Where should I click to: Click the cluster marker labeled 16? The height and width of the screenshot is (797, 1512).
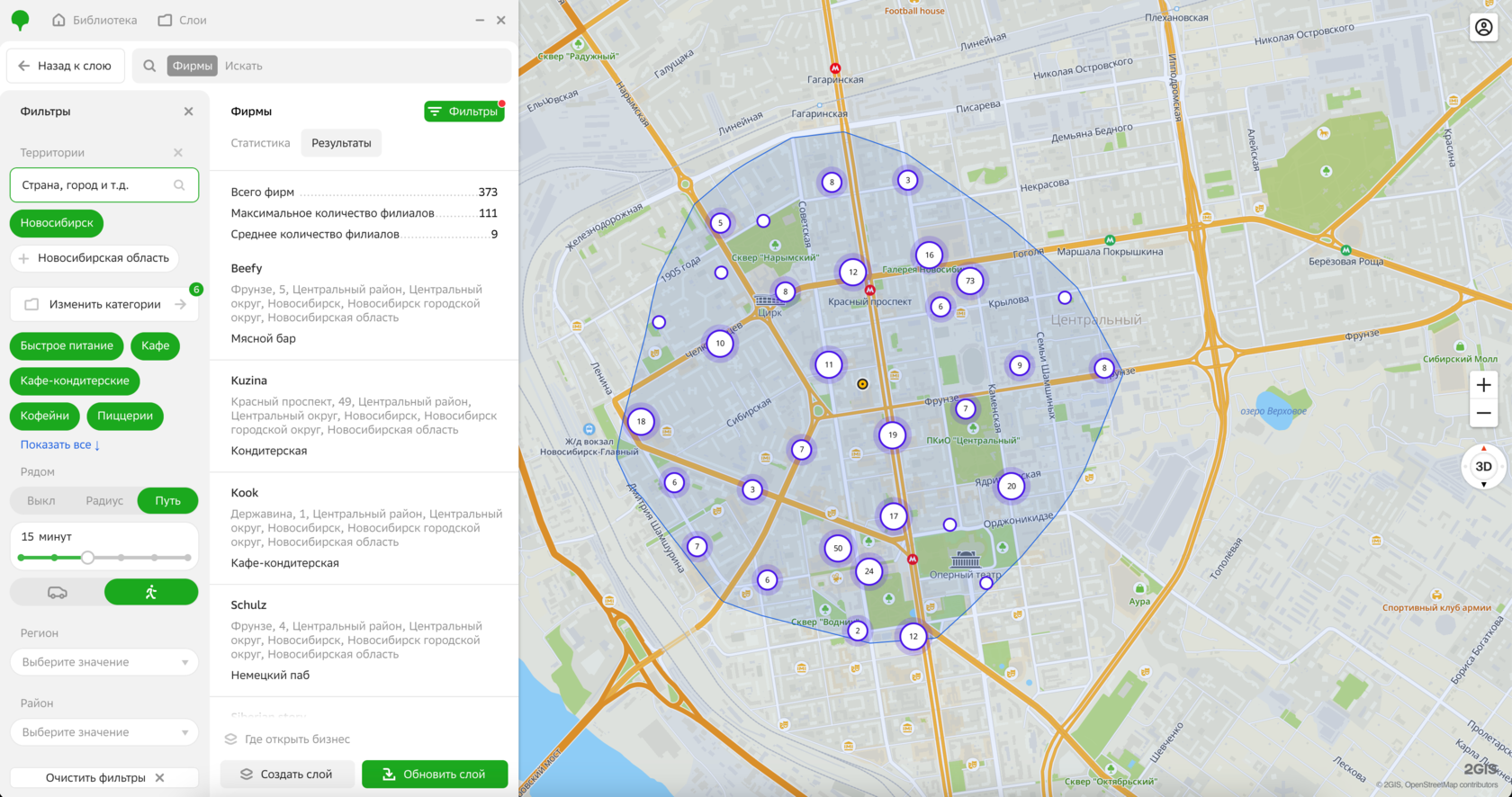(x=929, y=255)
